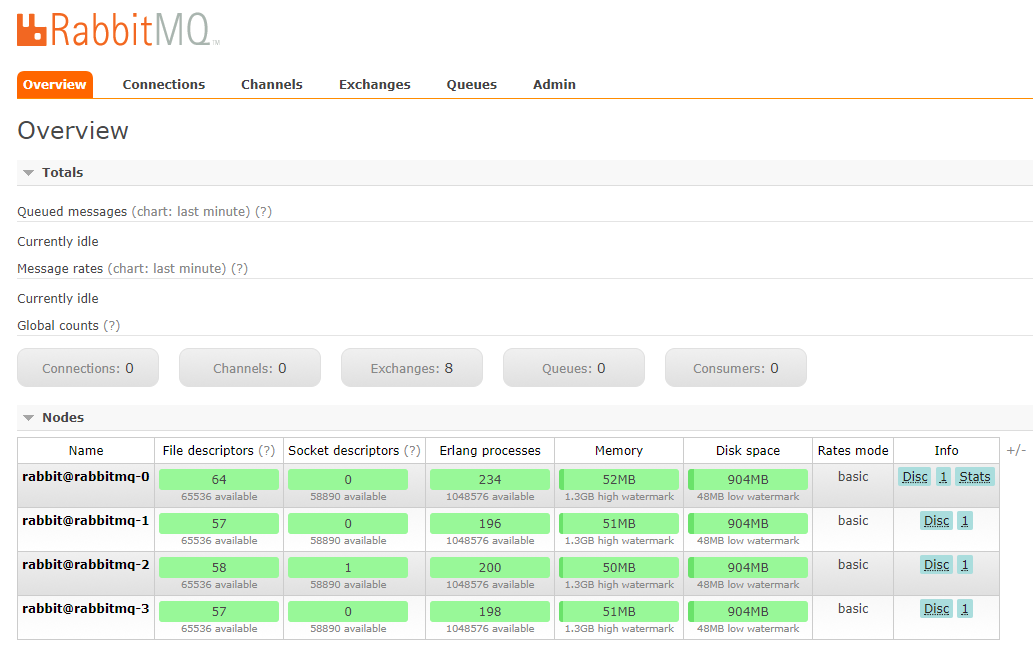The image size is (1033, 659).
Task: Click file descriptors bar 64 for rabbitmq-0
Action: [219, 479]
